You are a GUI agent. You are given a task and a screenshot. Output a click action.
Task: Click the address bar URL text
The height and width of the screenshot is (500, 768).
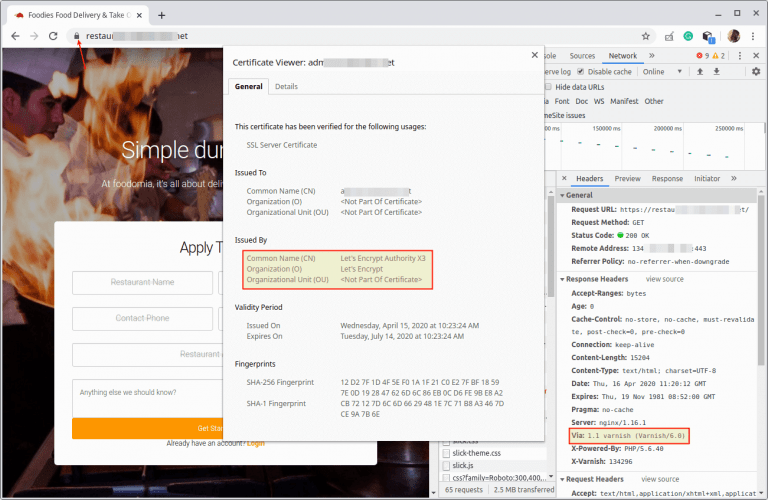pos(137,36)
